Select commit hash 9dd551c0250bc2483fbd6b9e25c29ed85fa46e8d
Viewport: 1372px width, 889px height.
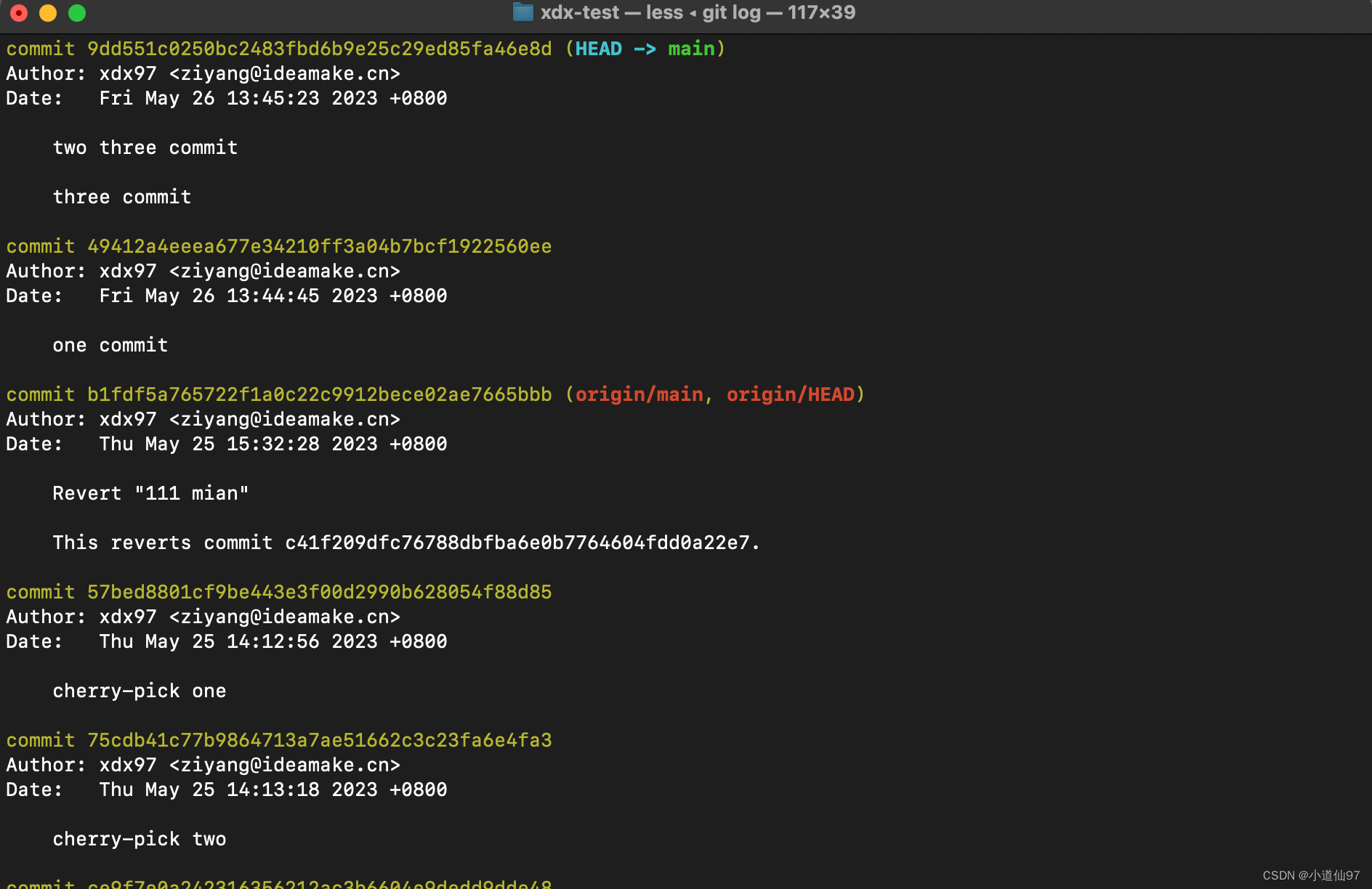coord(320,49)
